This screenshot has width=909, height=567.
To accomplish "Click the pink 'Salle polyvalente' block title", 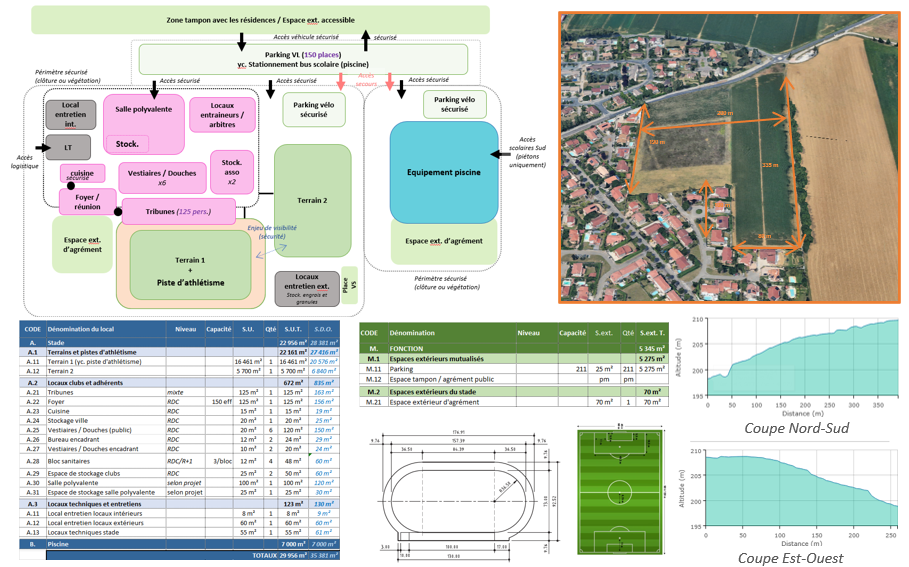I will click(143, 109).
